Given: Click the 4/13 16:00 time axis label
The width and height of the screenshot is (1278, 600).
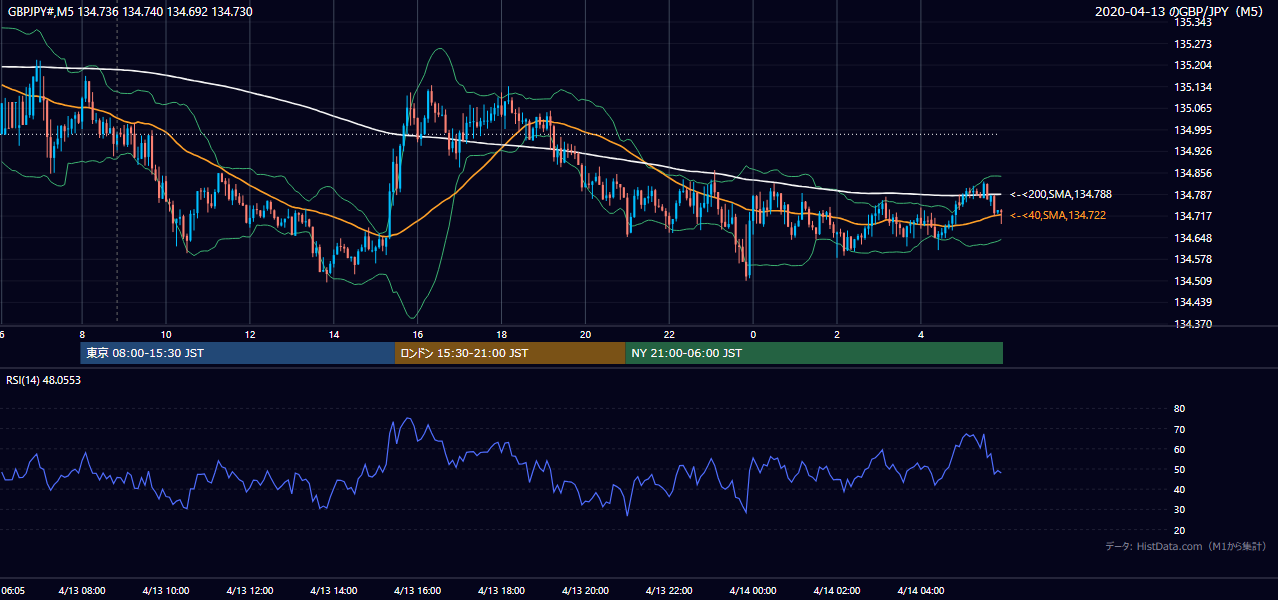Looking at the screenshot, I should [418, 591].
